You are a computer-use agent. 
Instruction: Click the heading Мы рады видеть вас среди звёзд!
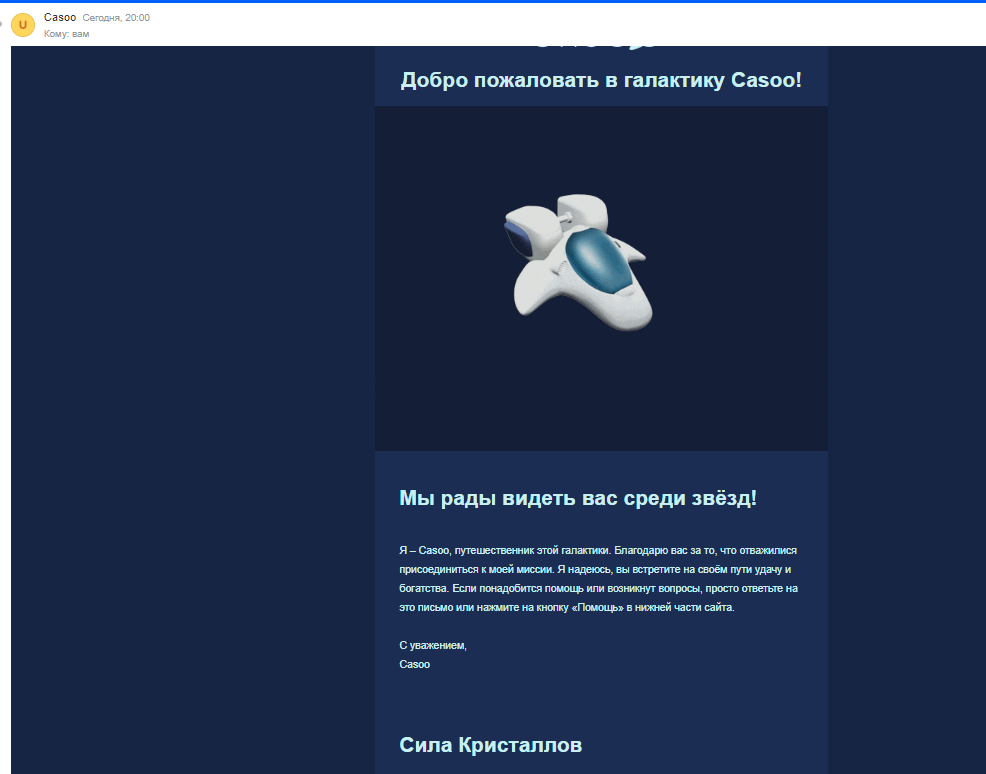pos(578,497)
